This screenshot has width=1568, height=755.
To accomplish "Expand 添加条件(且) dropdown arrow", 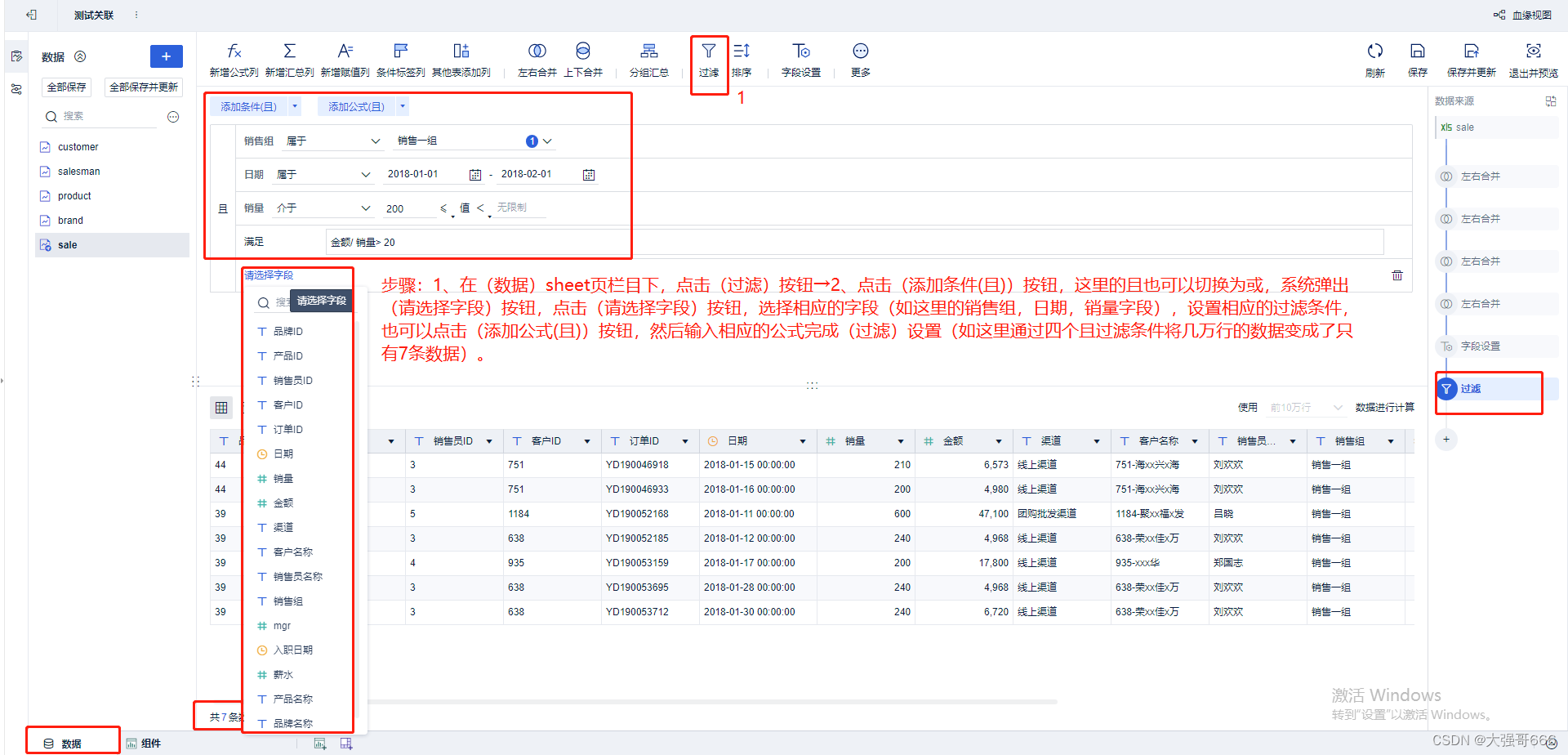I will tap(295, 107).
